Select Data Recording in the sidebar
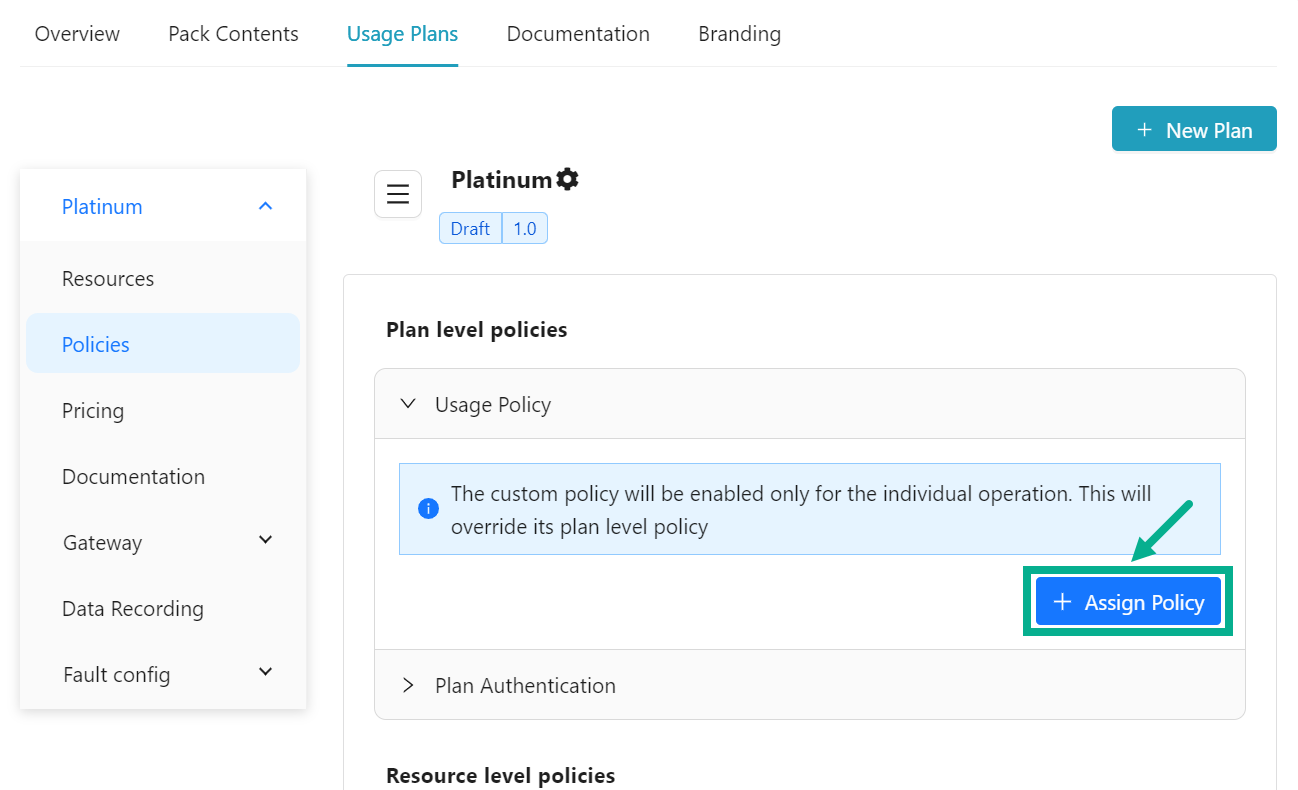The width and height of the screenshot is (1298, 790). (133, 609)
